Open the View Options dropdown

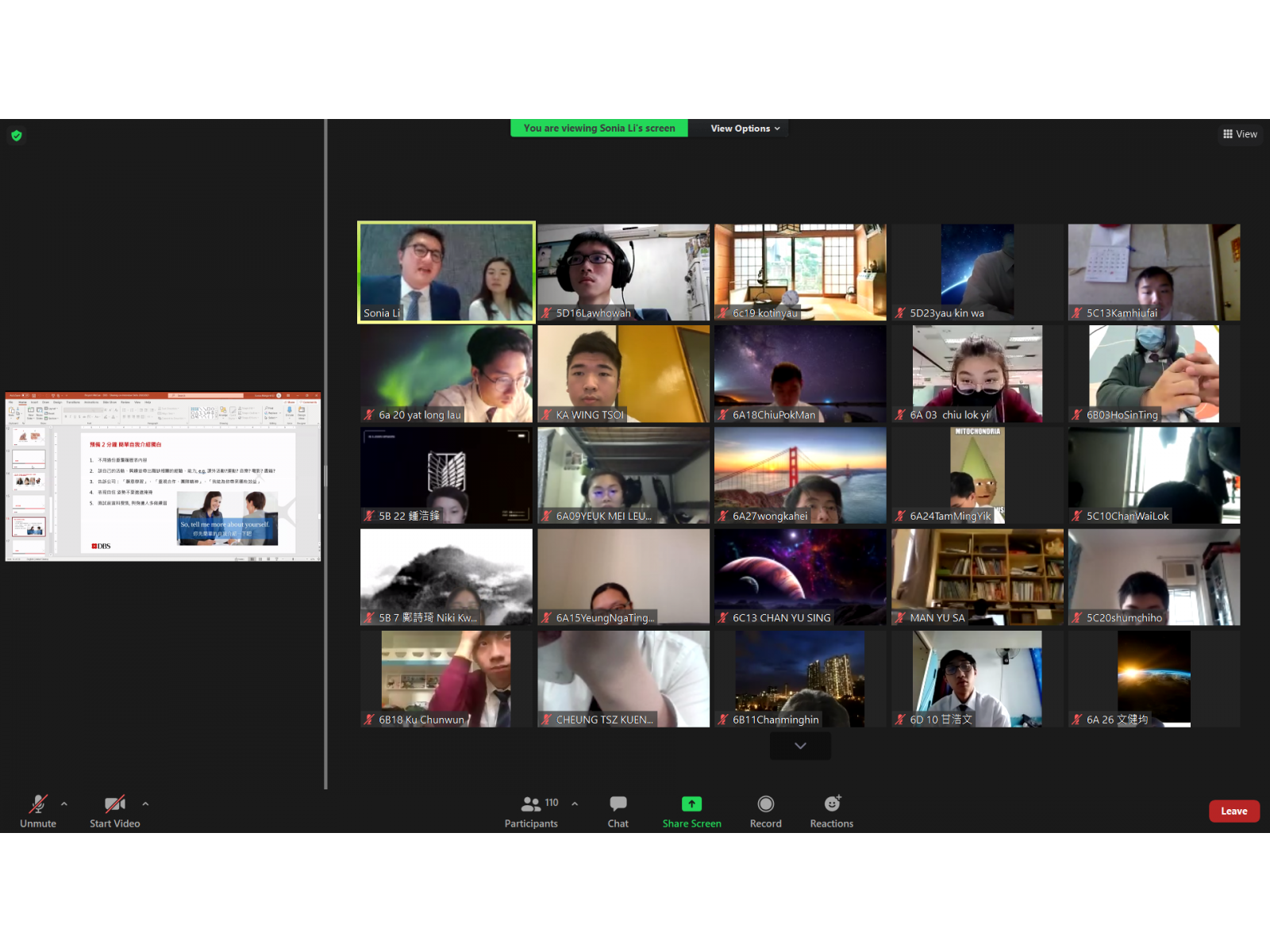[745, 129]
